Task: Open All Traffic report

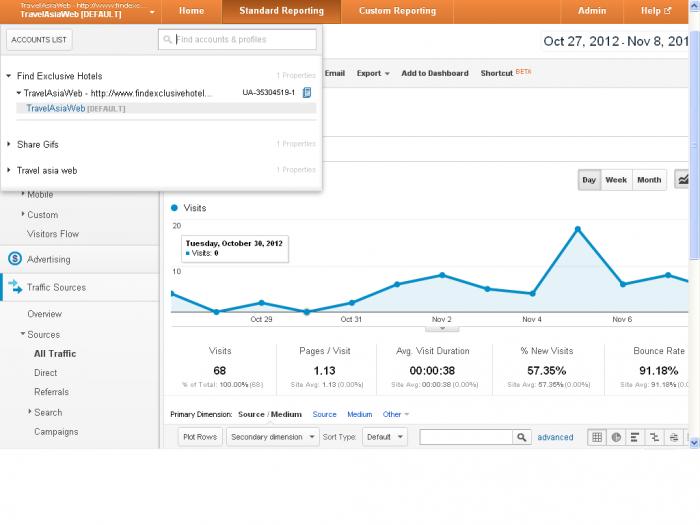Action: click(x=55, y=354)
